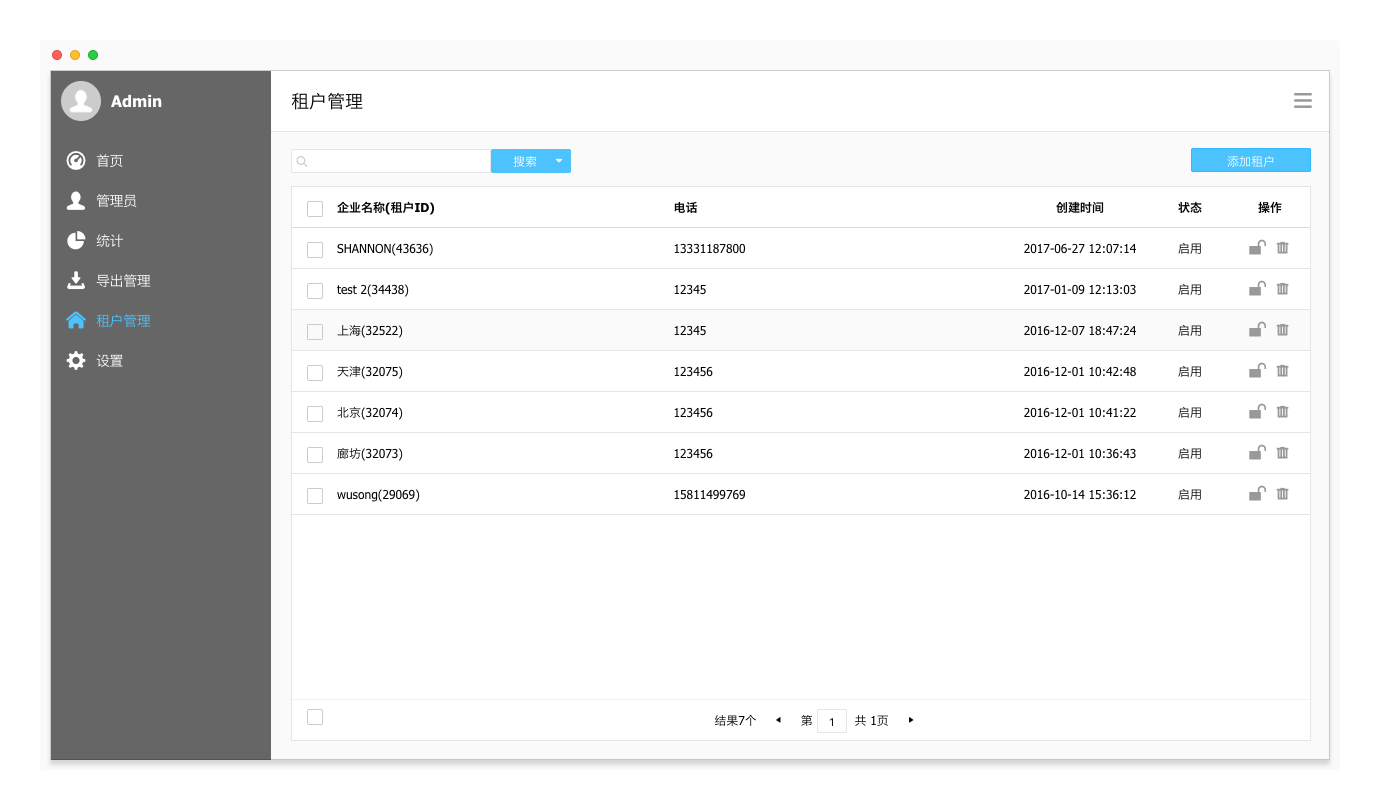Image resolution: width=1380 pixels, height=810 pixels.
Task: Check the SHANNON(43636) row checkbox
Action: (x=315, y=250)
